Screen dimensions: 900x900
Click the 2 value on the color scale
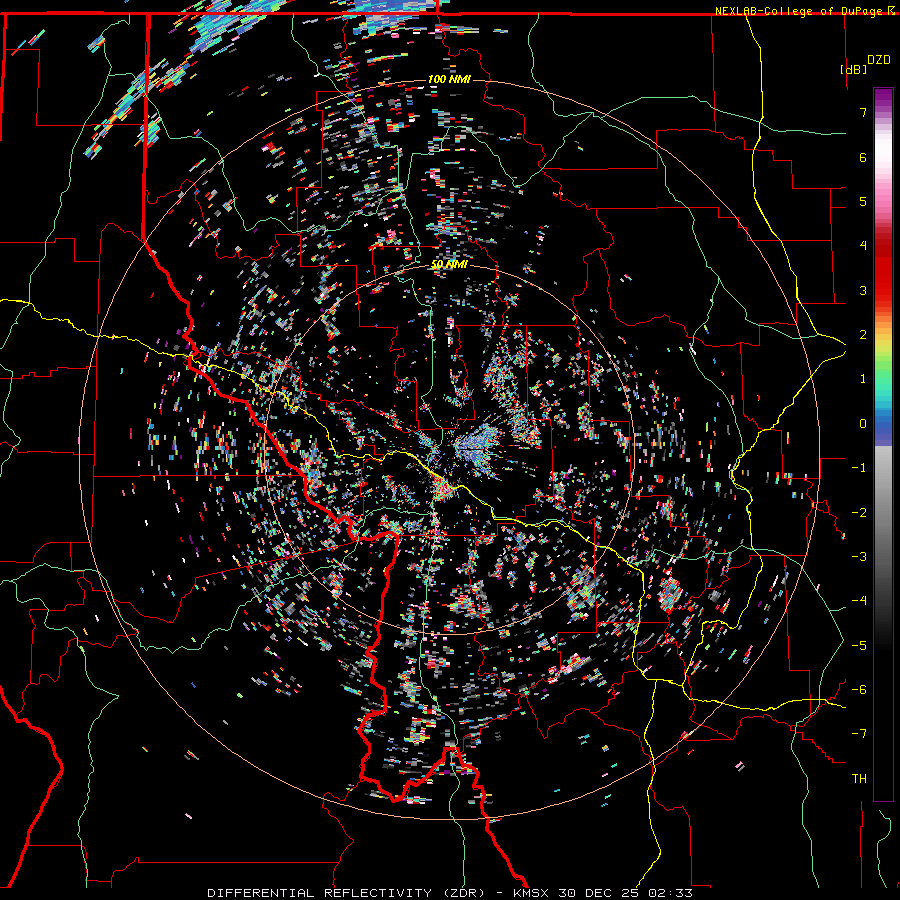[x=863, y=335]
